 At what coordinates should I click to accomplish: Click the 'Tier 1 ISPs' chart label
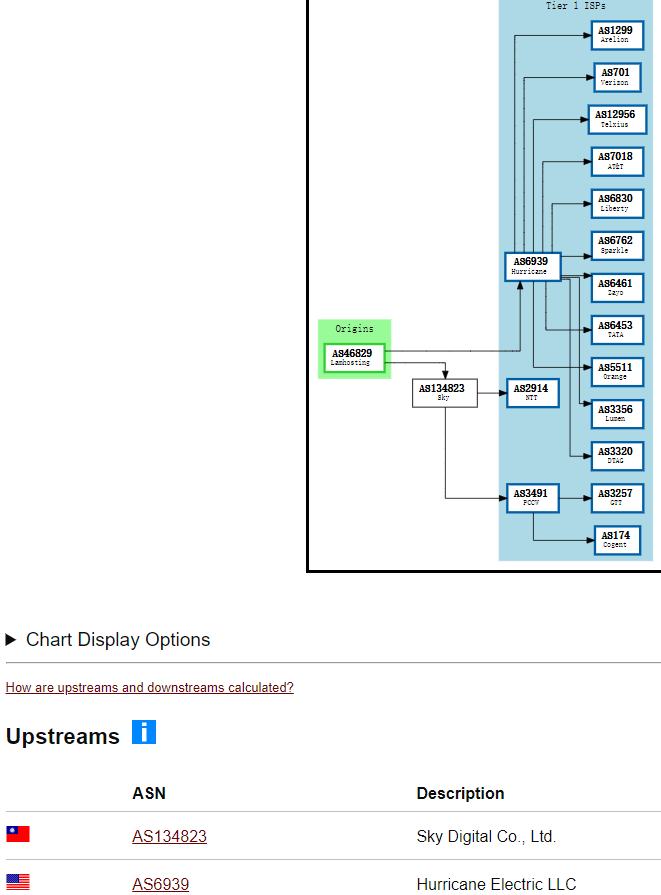coord(575,6)
